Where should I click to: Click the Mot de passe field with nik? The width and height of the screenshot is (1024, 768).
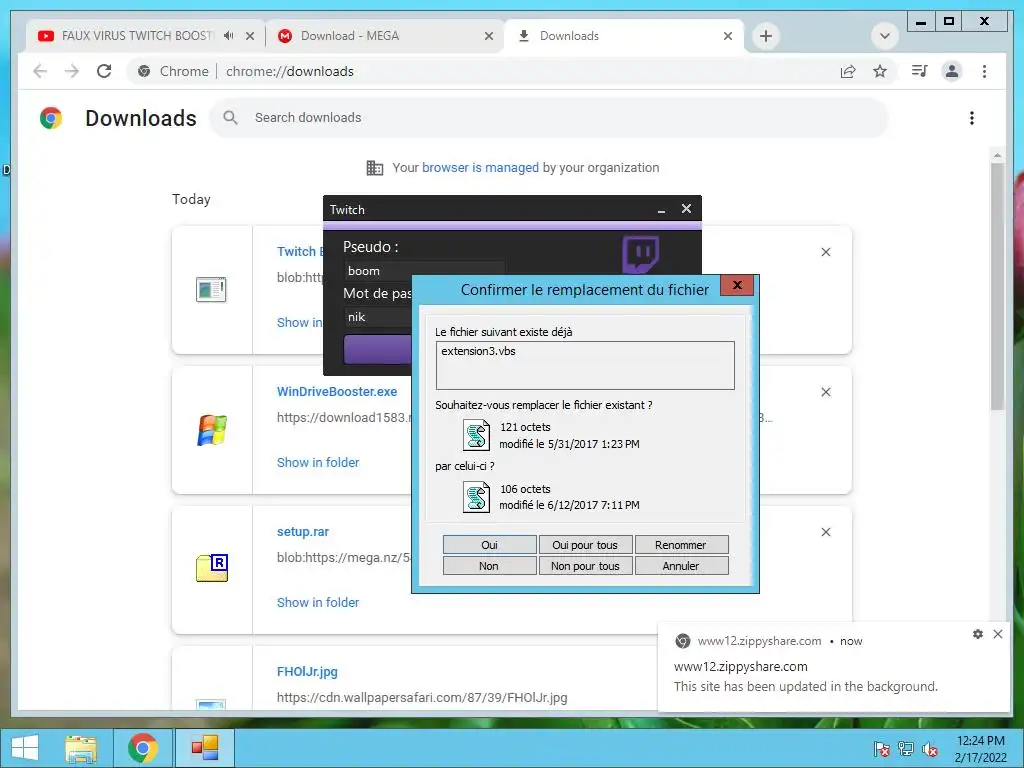[x=378, y=317]
